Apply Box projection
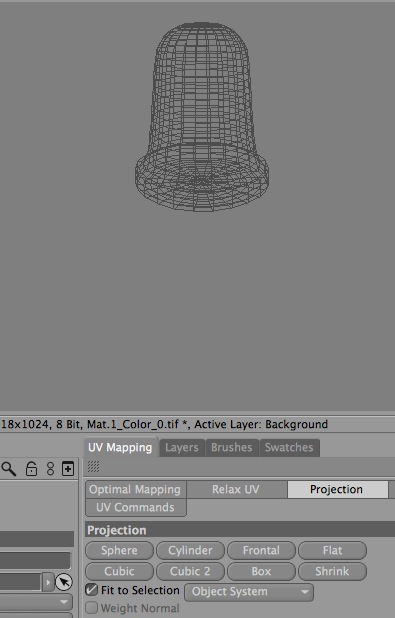The height and width of the screenshot is (618, 395). point(261,571)
